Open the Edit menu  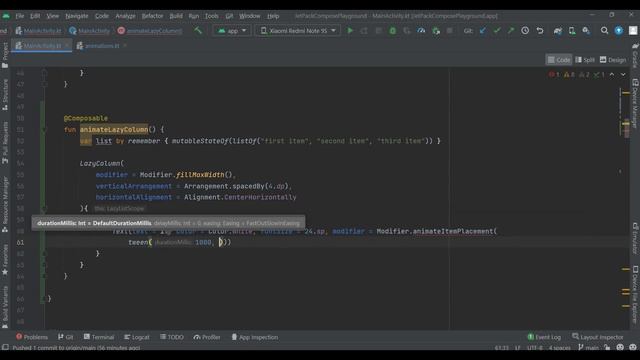[x=35, y=16]
